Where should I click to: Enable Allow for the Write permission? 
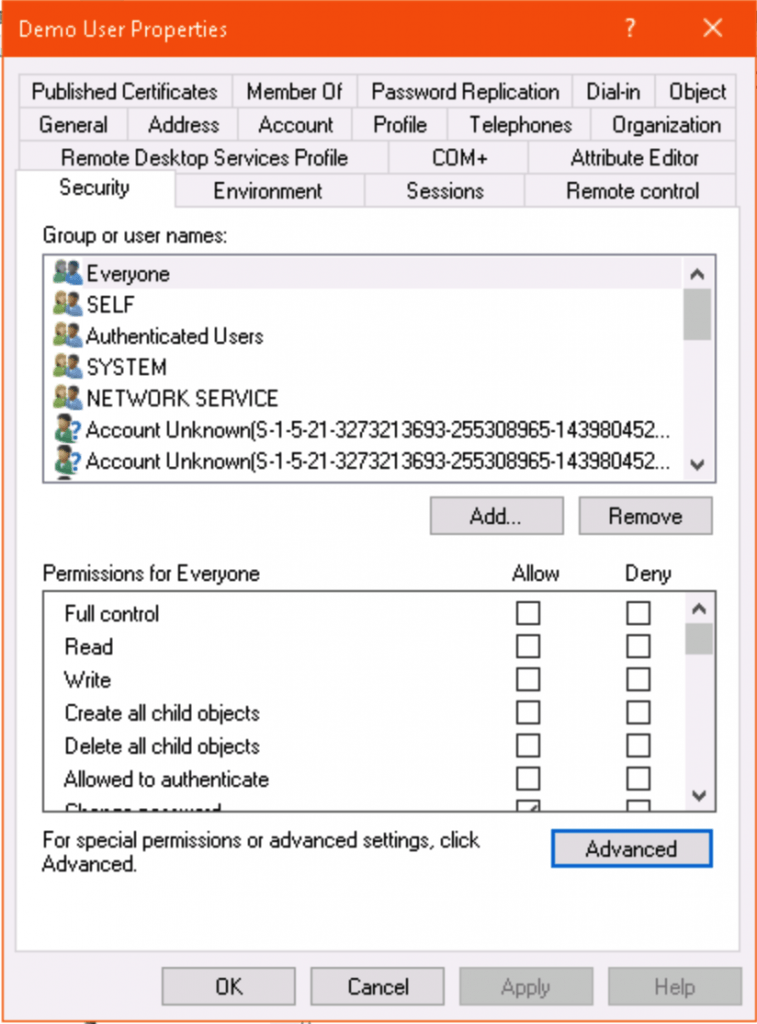528,679
